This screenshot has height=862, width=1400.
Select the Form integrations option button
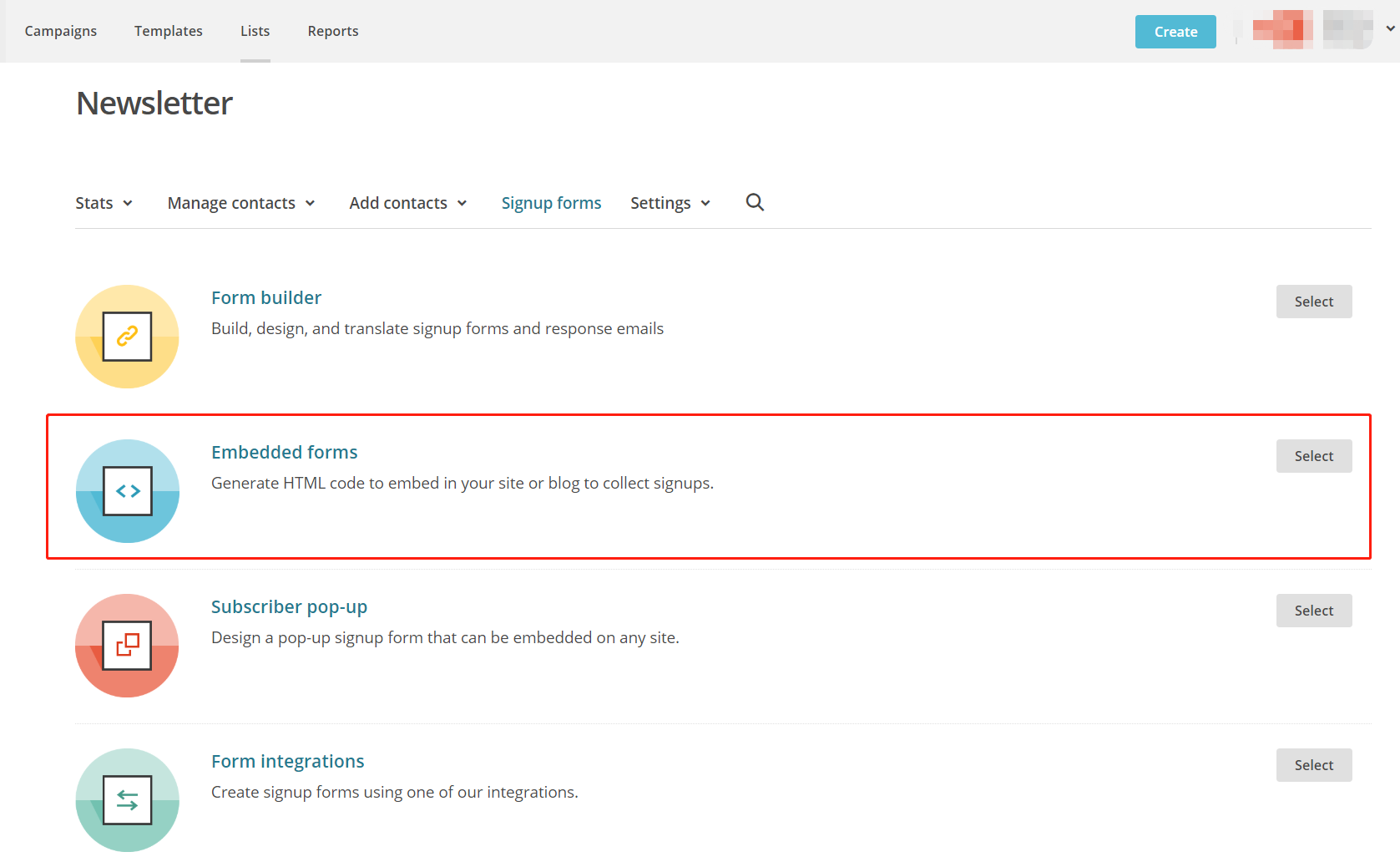[x=1314, y=765]
